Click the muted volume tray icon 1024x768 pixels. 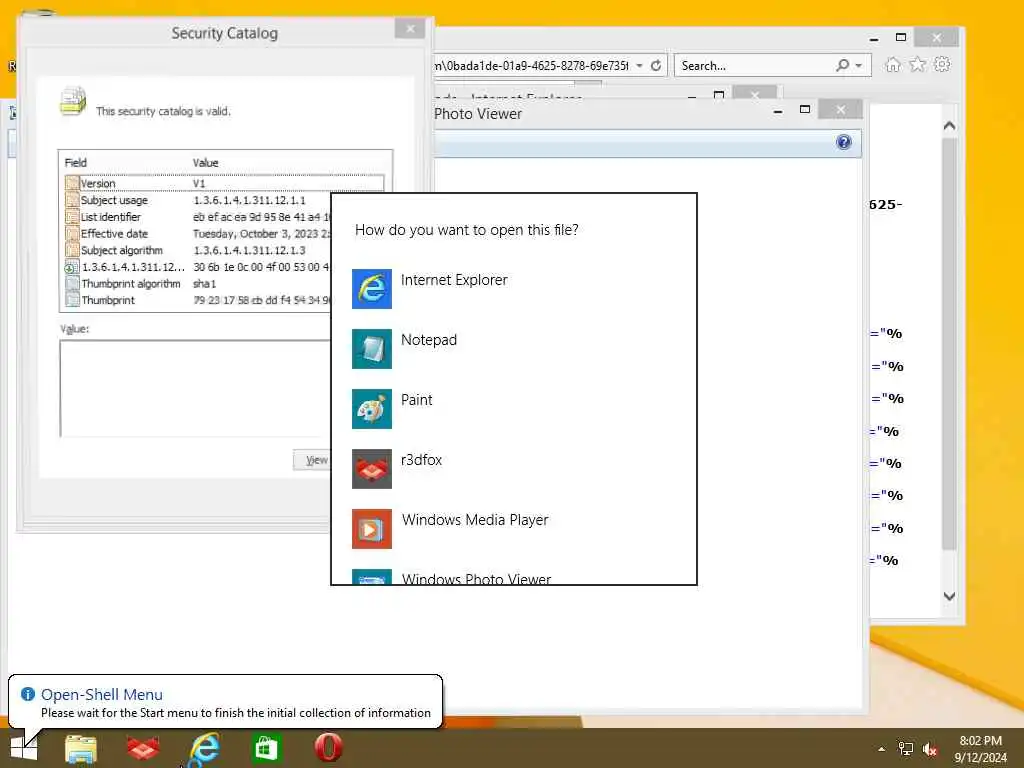(929, 749)
